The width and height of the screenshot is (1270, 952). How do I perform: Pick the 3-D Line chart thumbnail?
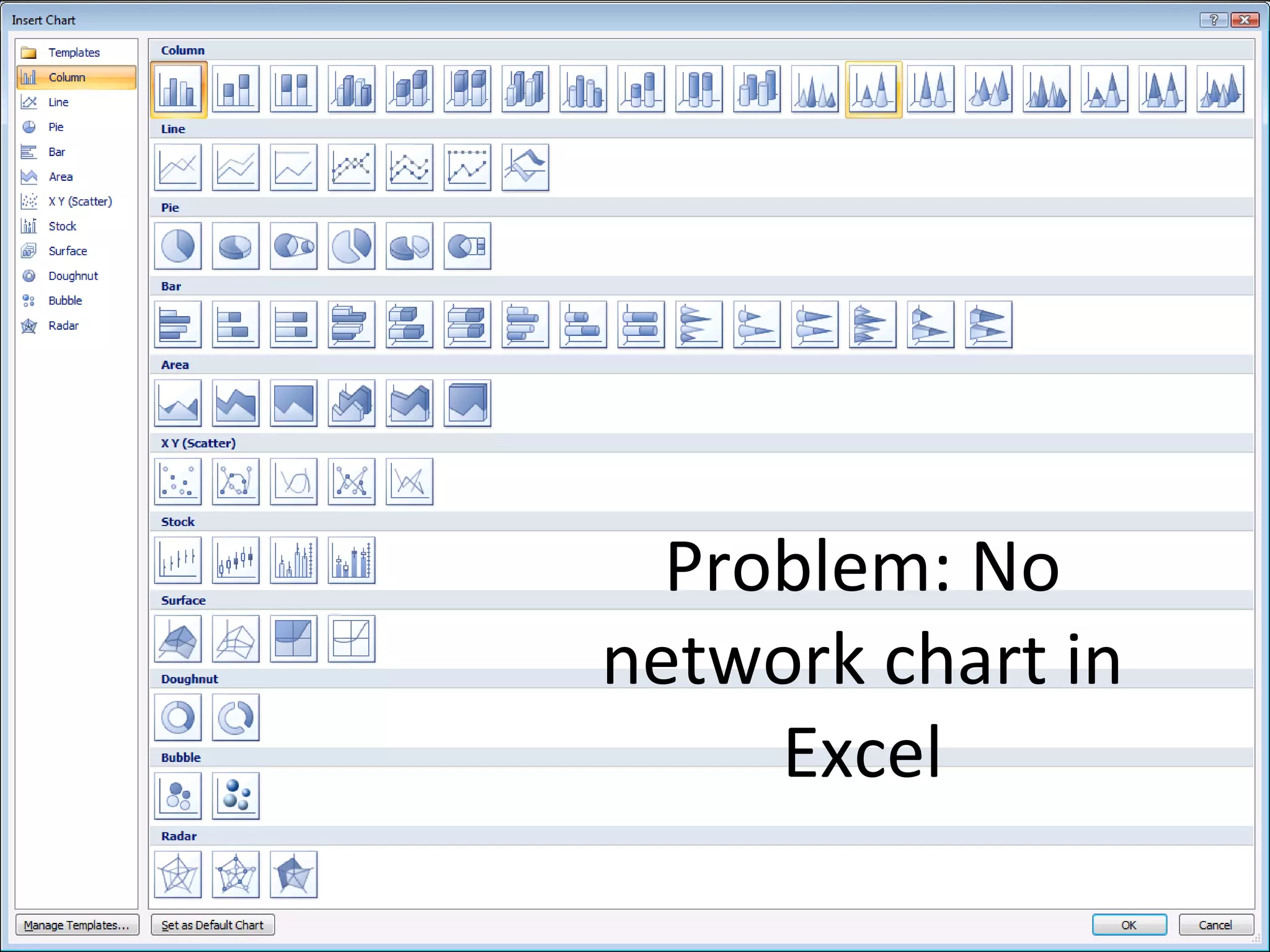coord(525,167)
